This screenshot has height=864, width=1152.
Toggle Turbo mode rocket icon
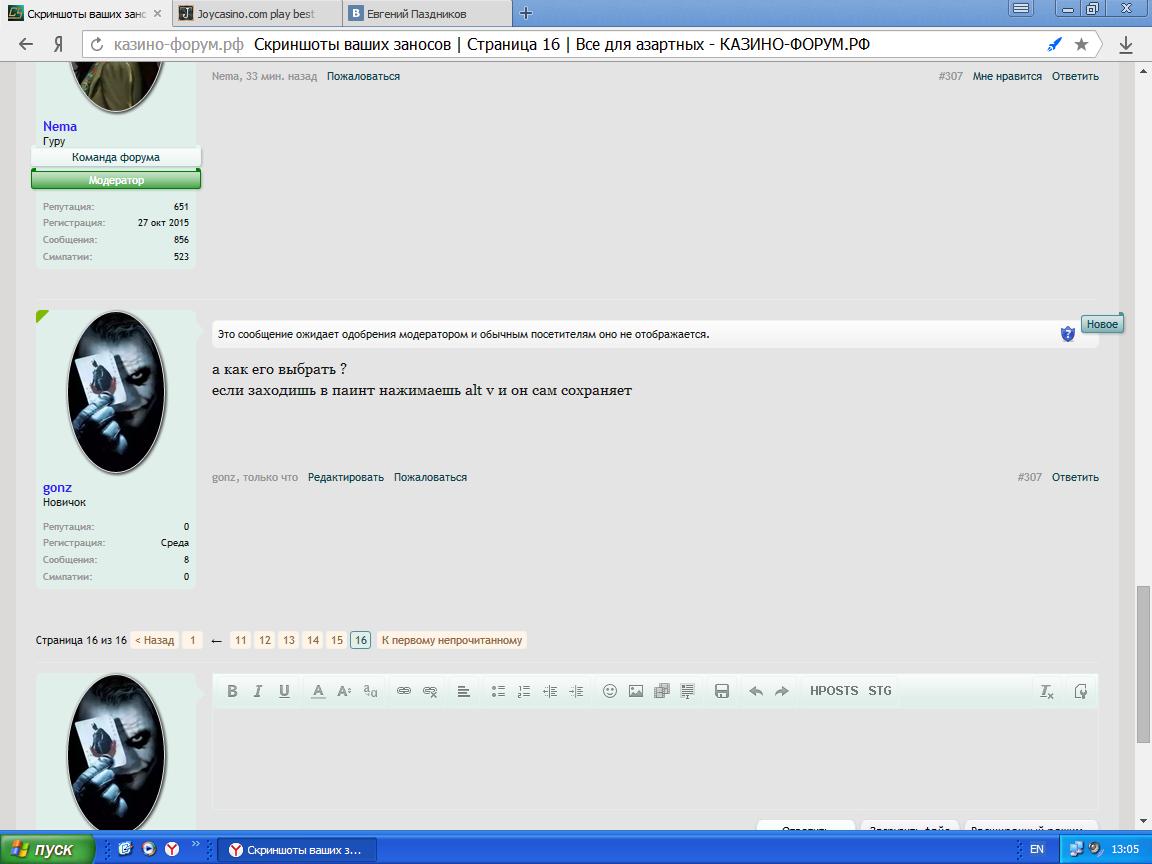point(1055,44)
